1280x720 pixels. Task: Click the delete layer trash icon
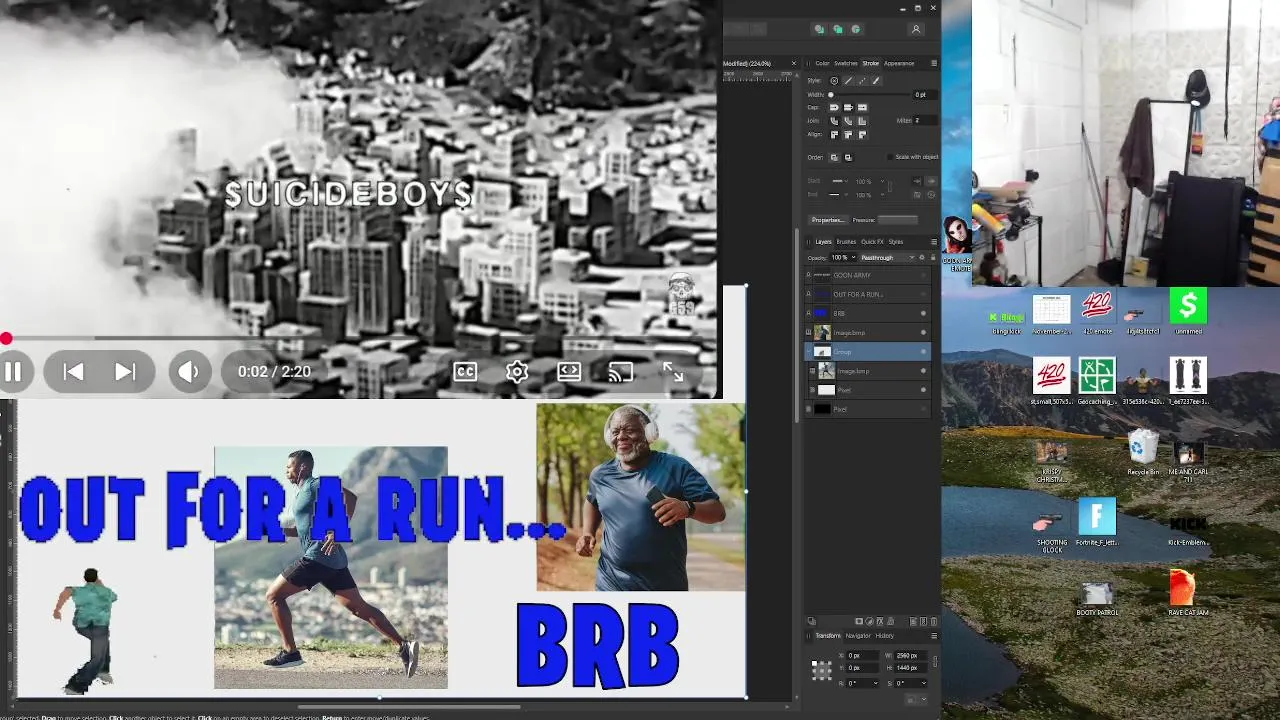point(933,621)
